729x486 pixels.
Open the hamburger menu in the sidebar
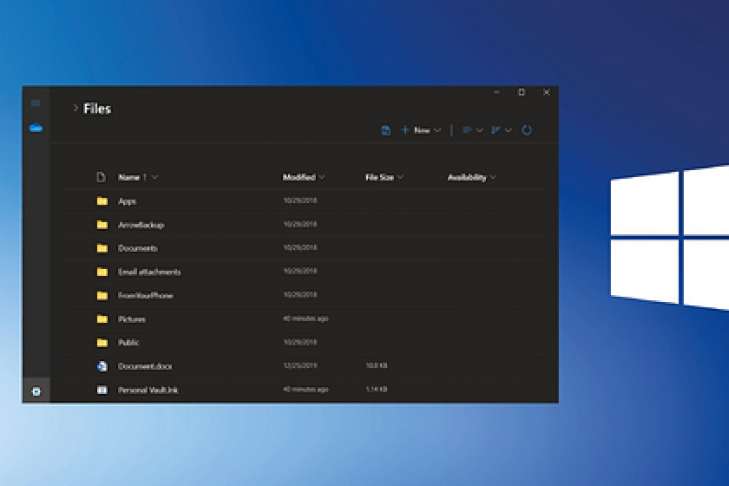[36, 103]
